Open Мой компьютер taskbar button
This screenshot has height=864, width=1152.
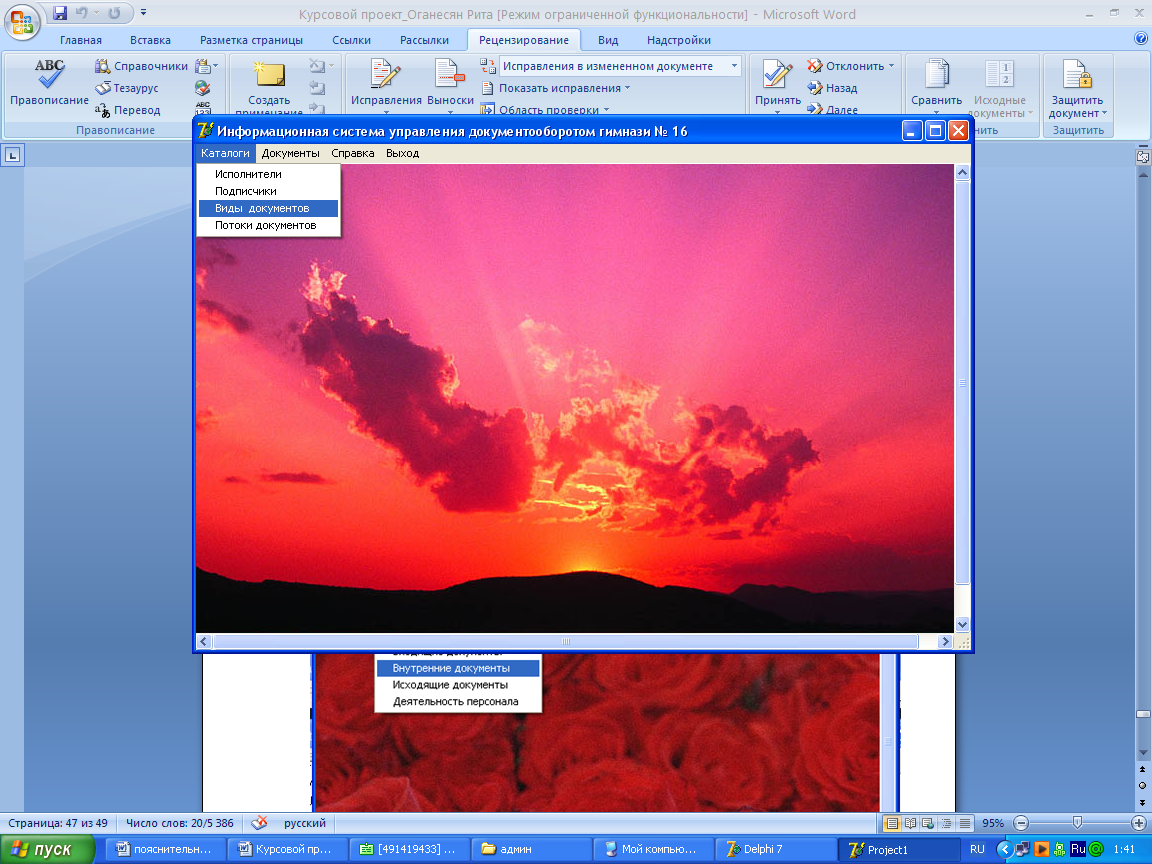coord(652,849)
